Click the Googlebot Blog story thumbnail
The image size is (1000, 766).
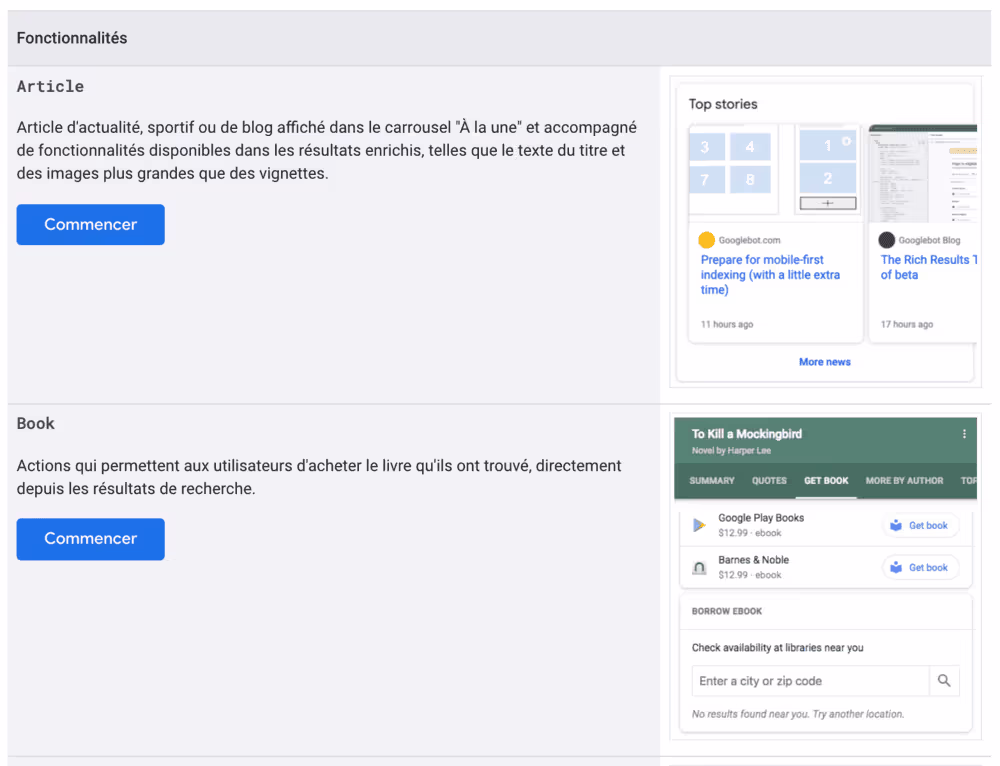click(923, 173)
